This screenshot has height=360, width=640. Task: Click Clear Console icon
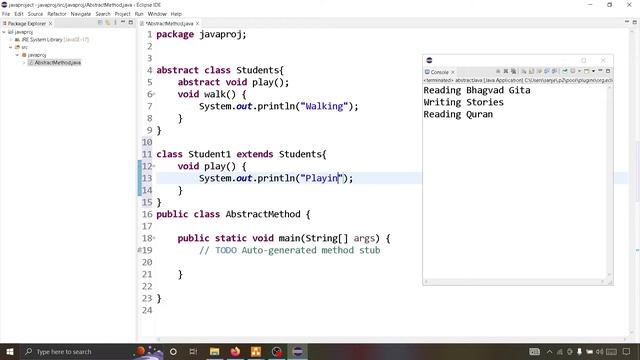click(524, 71)
